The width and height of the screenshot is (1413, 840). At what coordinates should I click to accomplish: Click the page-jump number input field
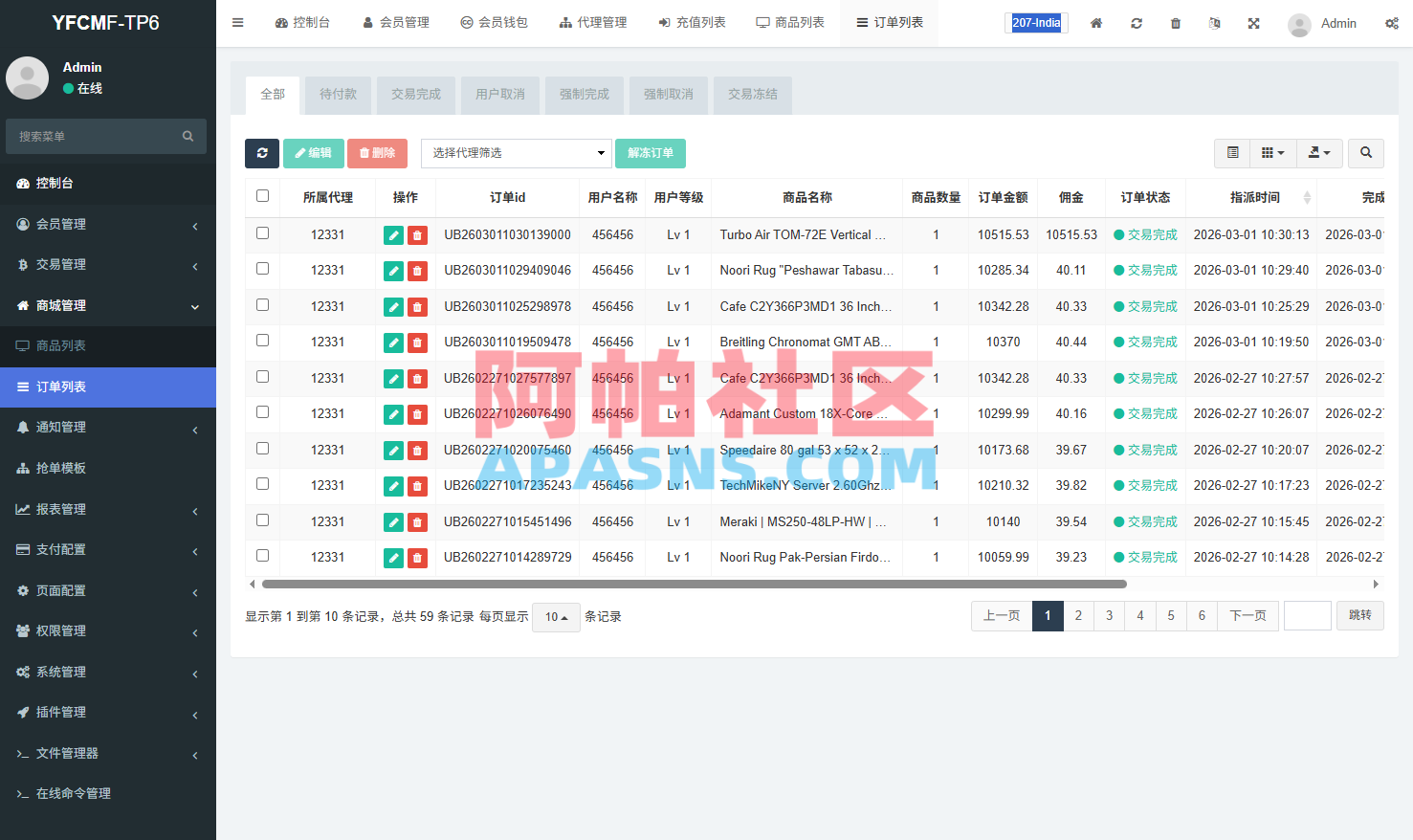pos(1308,616)
